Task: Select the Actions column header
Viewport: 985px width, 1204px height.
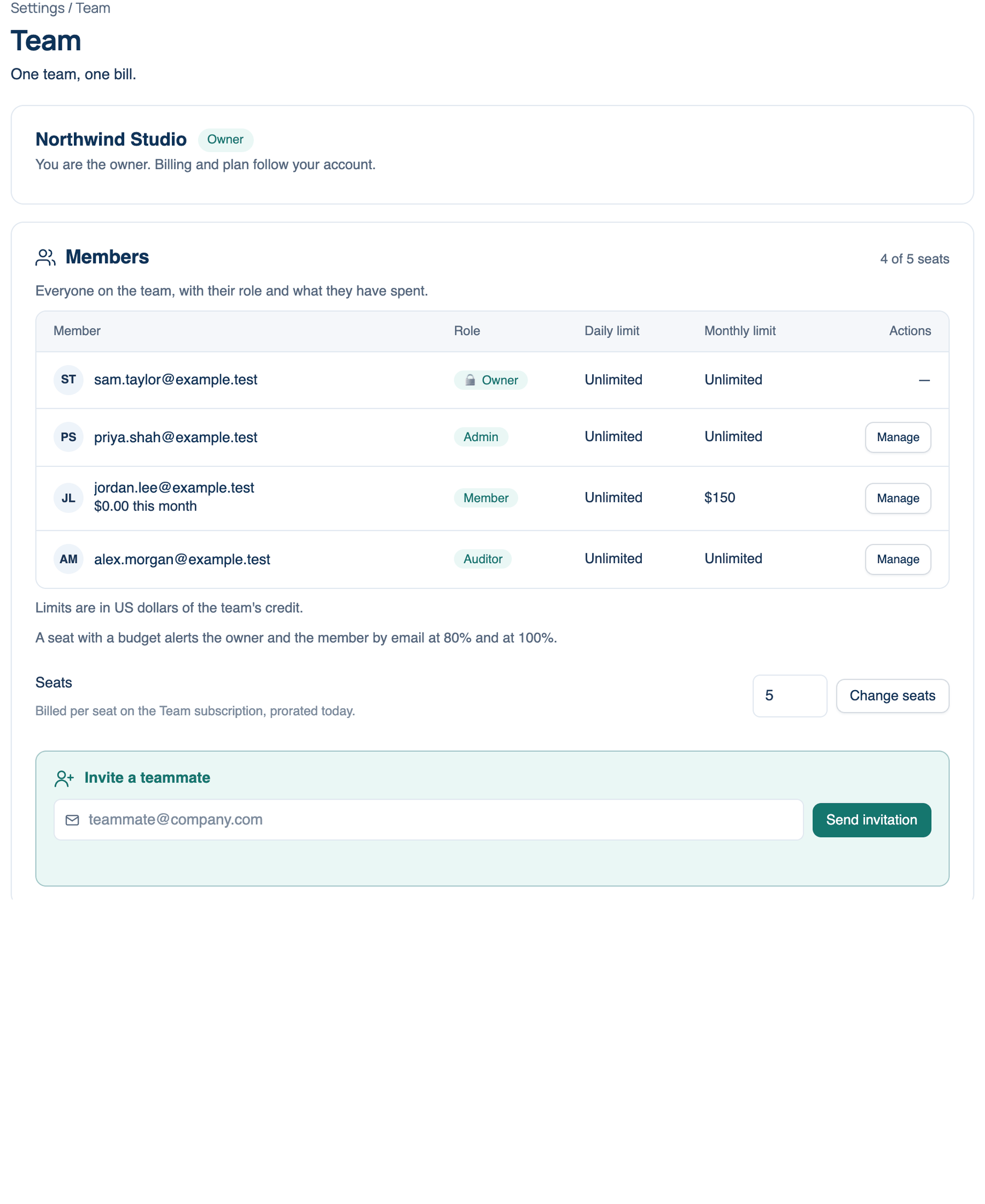Action: [909, 331]
